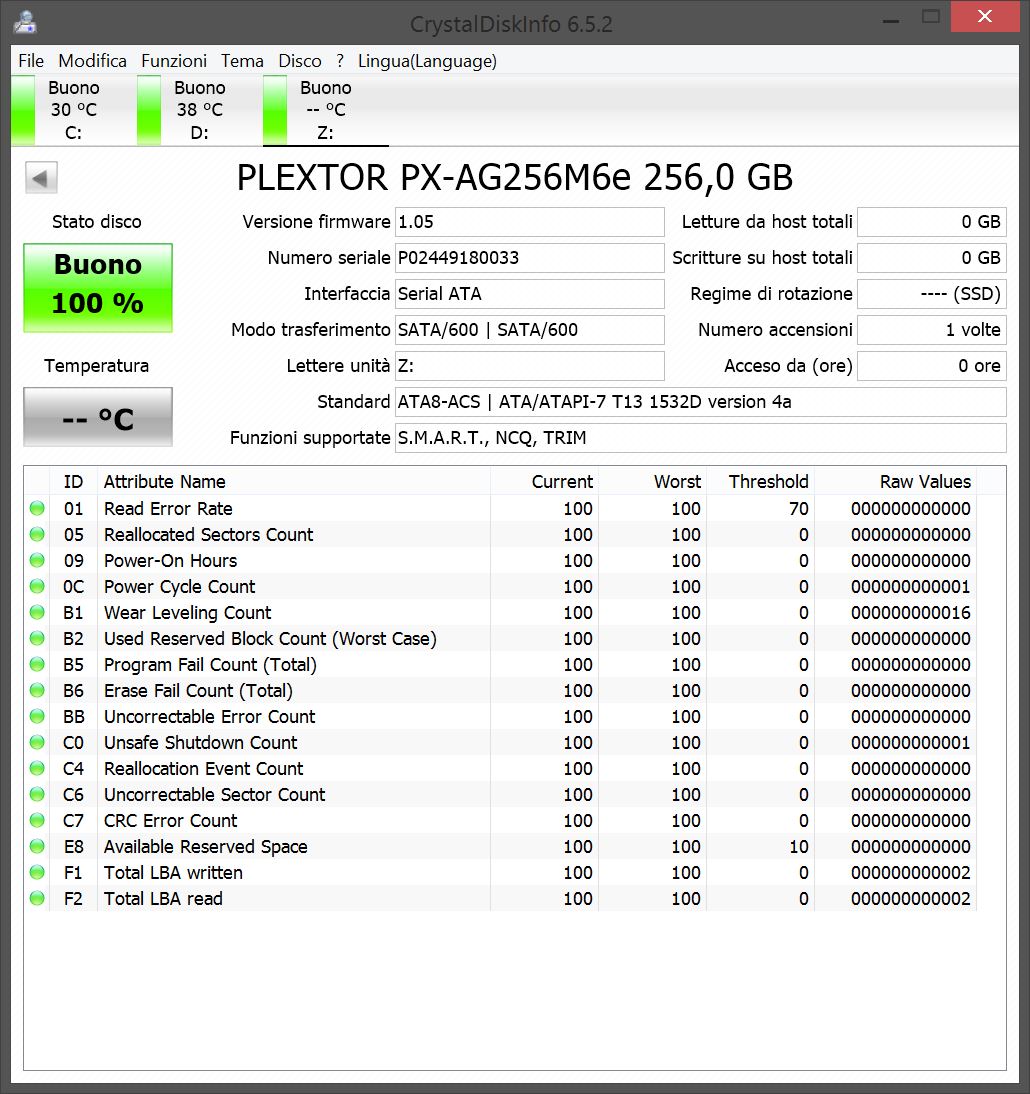Image resolution: width=1030 pixels, height=1094 pixels.
Task: Click the Standard ATA8-ACS field
Action: [x=701, y=402]
